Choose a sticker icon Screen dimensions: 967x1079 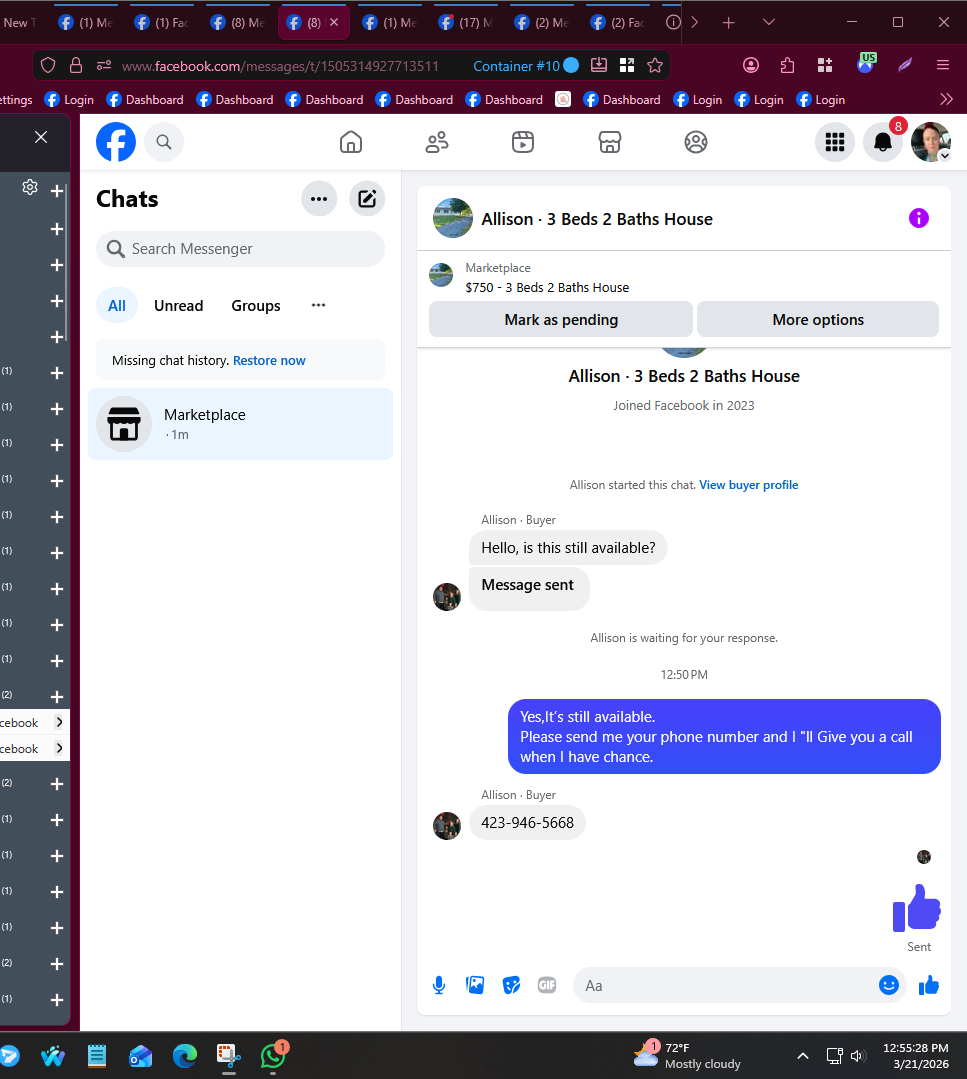tap(511, 985)
